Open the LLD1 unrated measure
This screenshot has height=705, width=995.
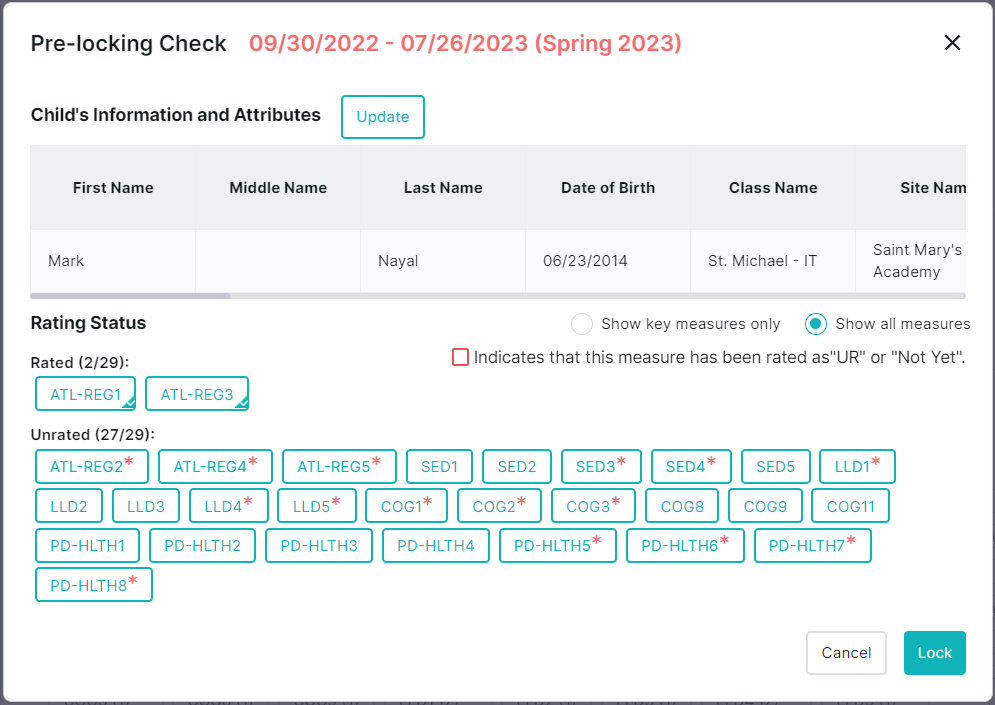857,467
